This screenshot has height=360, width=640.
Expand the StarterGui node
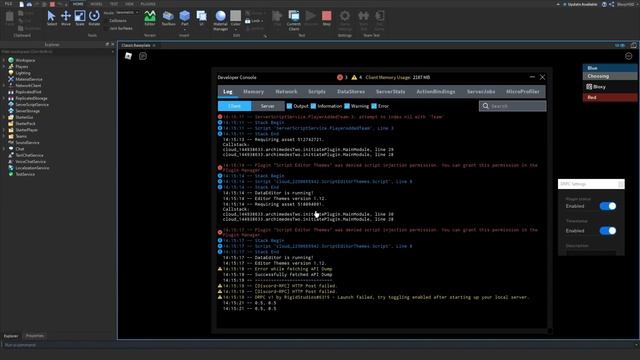[4, 117]
